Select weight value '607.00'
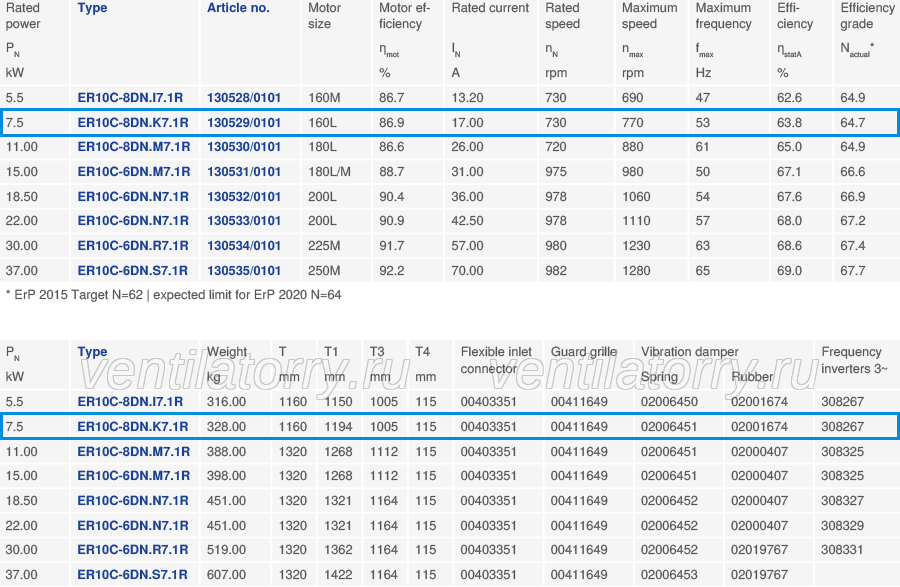 [x=226, y=574]
